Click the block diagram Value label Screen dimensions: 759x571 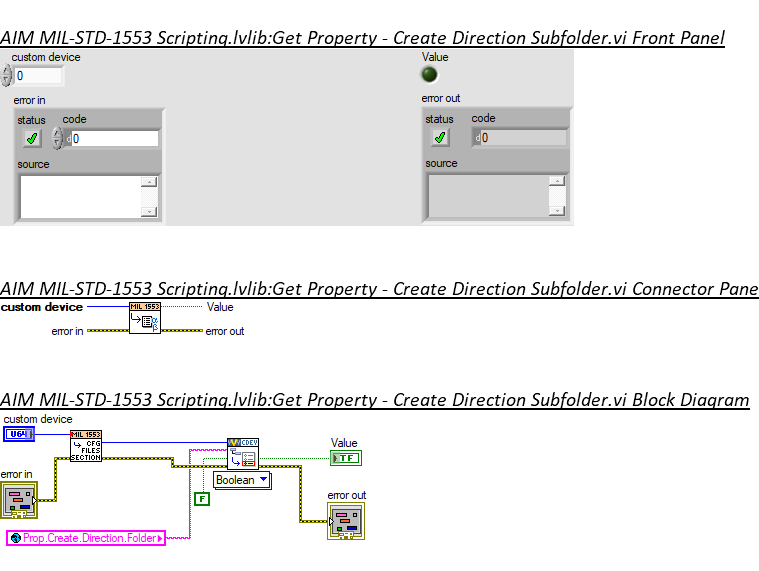click(x=344, y=443)
